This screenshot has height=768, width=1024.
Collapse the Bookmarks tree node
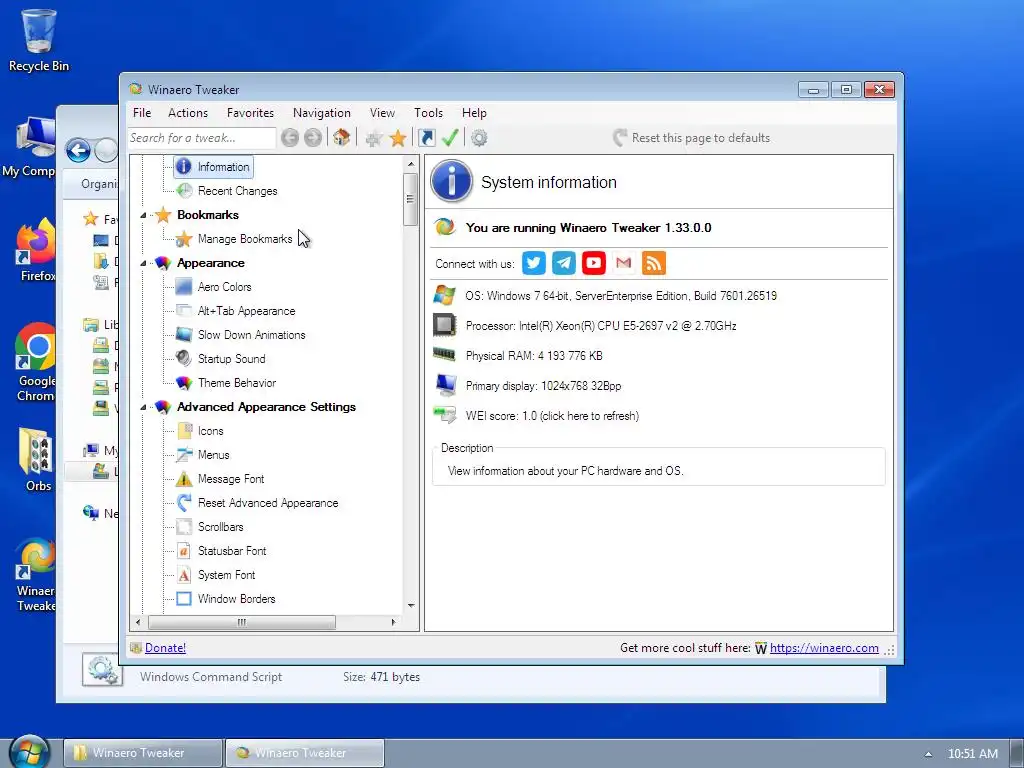pyautogui.click(x=143, y=215)
